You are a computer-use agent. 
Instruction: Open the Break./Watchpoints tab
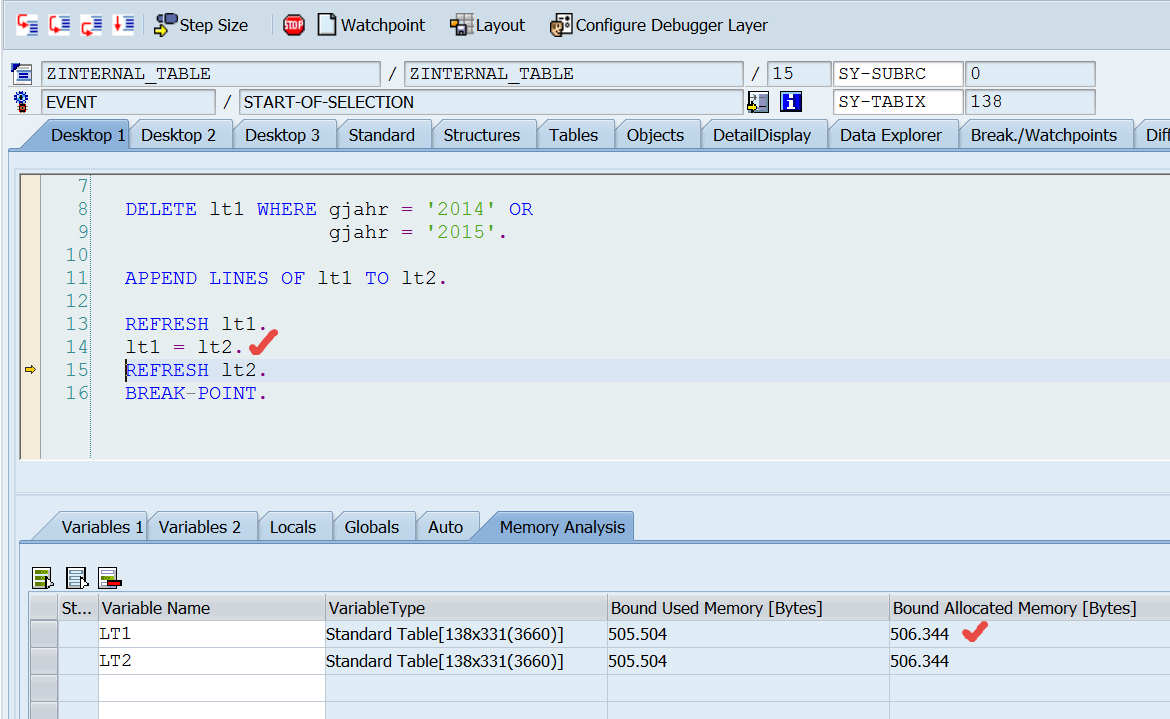point(1043,135)
